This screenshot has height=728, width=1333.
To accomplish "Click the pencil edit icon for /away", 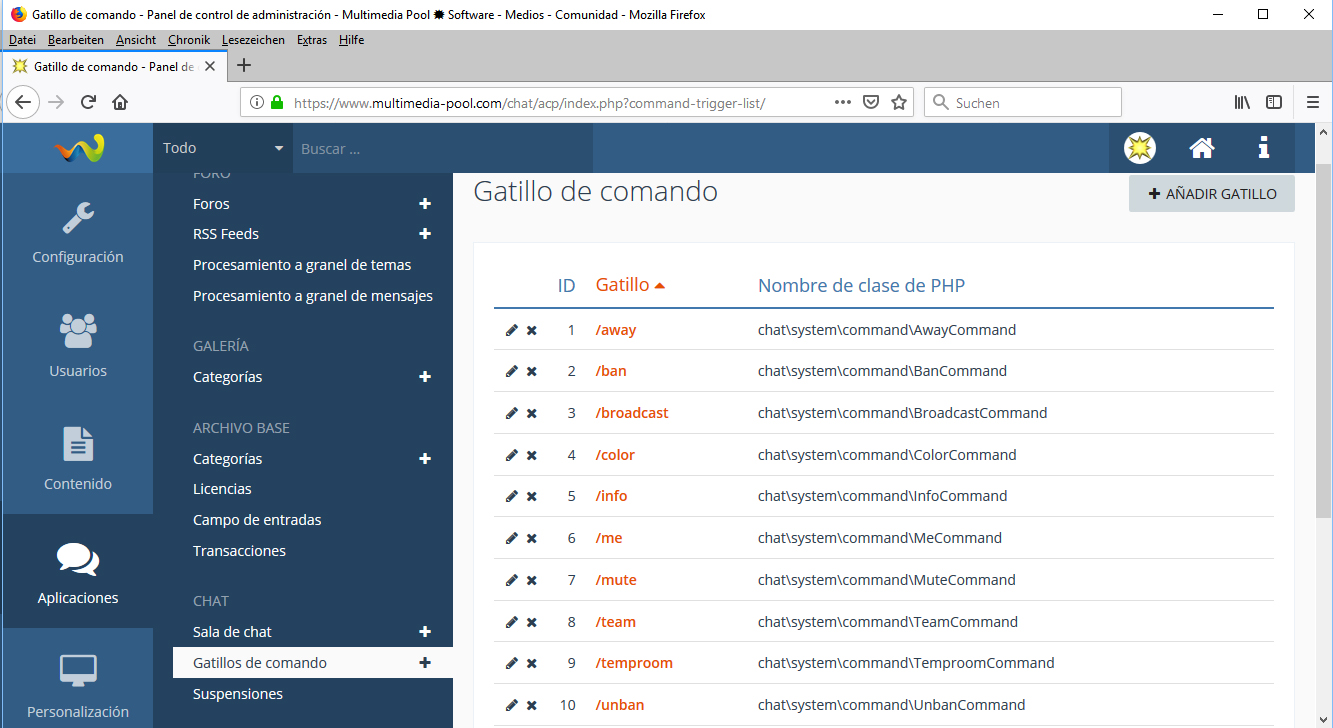I will tap(512, 330).
